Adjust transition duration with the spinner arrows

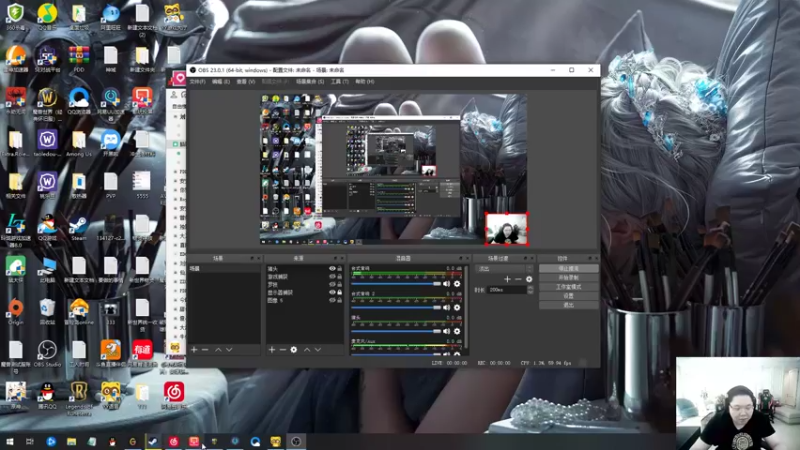click(x=530, y=290)
